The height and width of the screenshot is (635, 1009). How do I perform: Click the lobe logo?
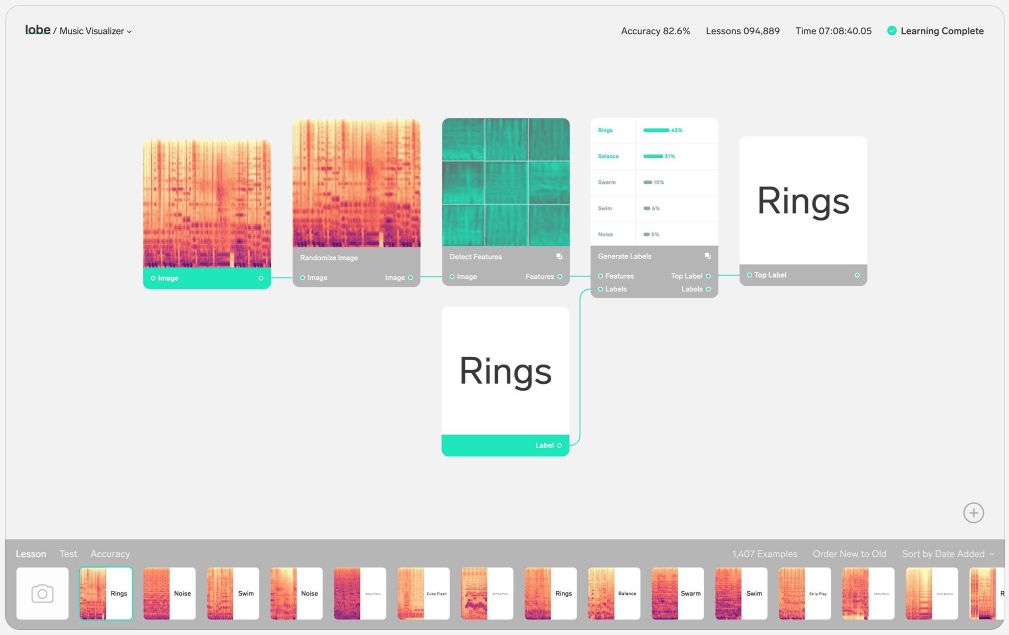[37, 31]
